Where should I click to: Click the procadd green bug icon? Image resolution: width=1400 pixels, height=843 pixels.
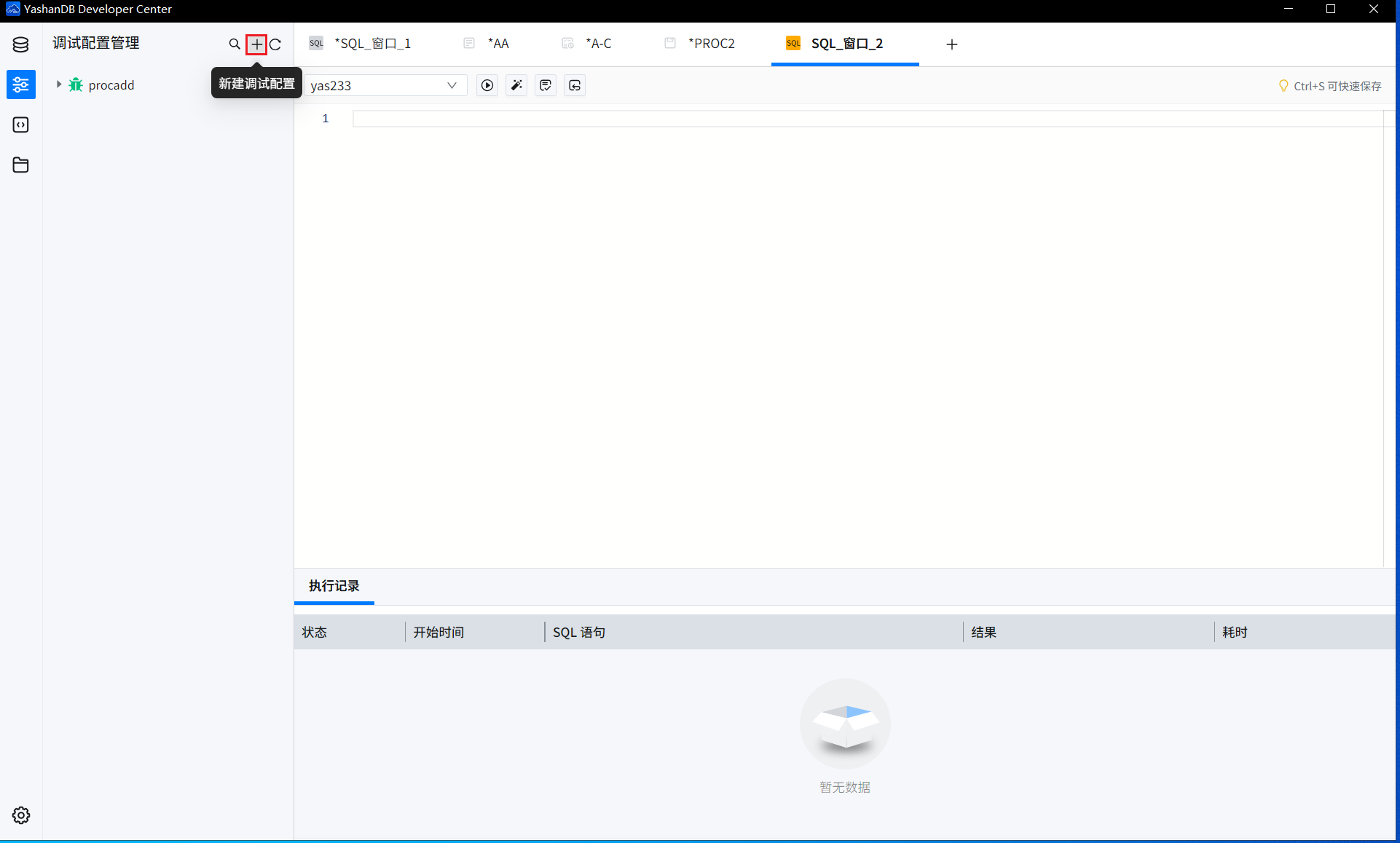point(76,84)
